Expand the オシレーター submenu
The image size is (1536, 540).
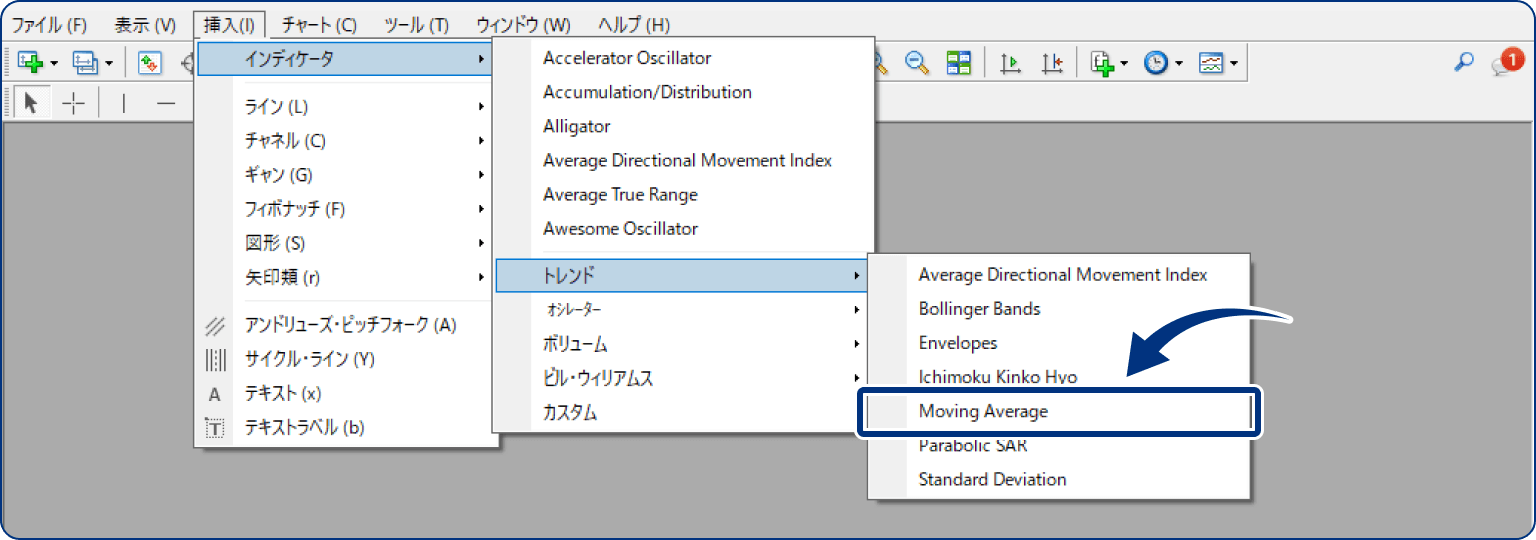680,309
